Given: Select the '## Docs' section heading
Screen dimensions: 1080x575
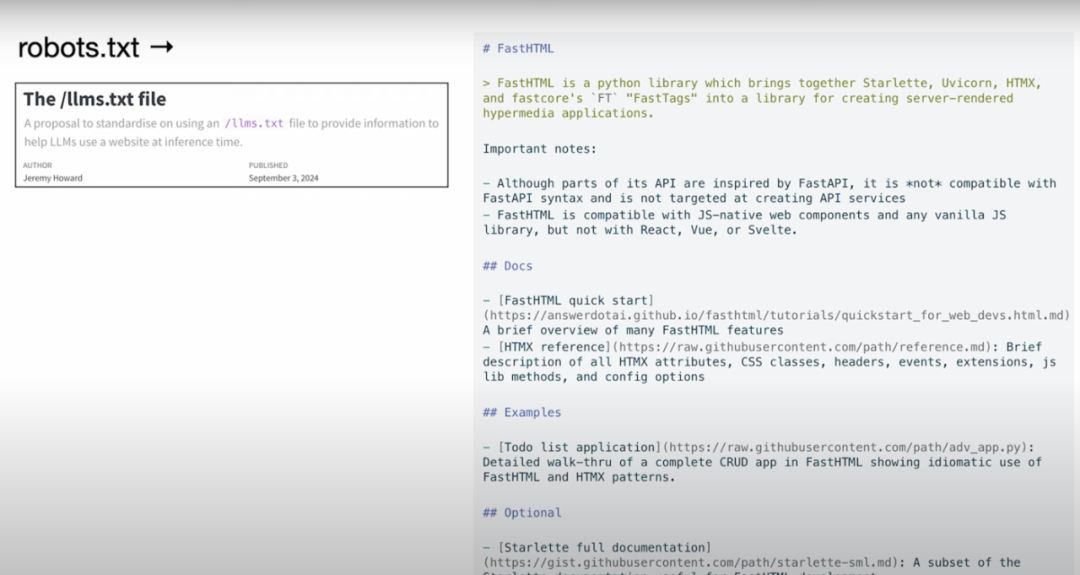Looking at the screenshot, I should pos(508,266).
